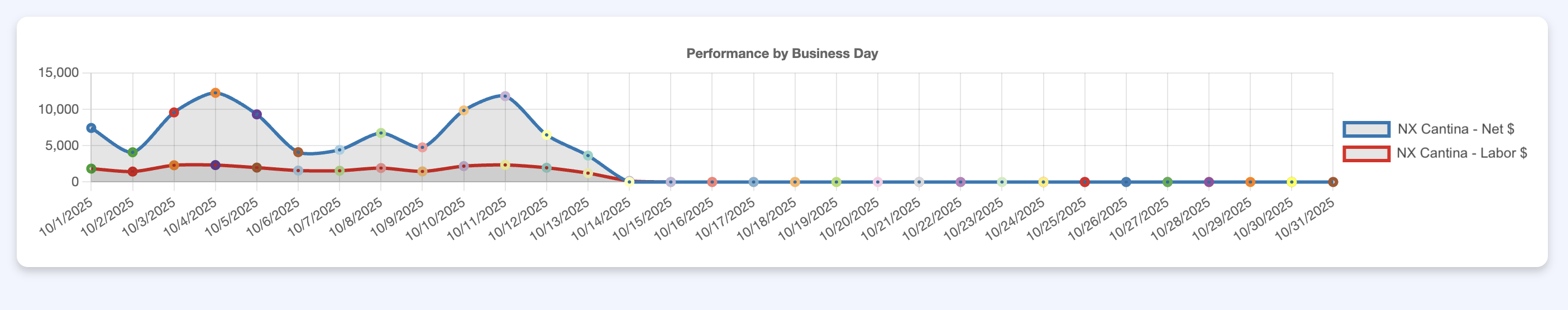
Task: Select the Labor $ point for 10/12/2025
Action: (546, 168)
